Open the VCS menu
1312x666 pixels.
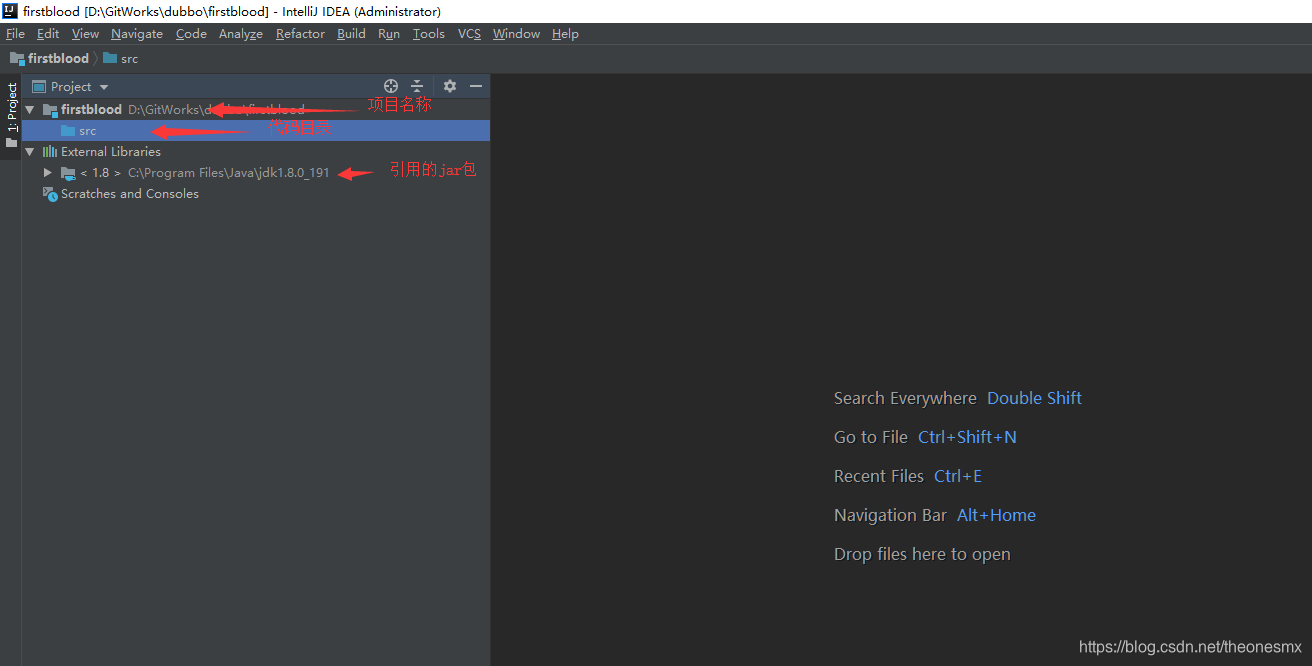pyautogui.click(x=469, y=34)
